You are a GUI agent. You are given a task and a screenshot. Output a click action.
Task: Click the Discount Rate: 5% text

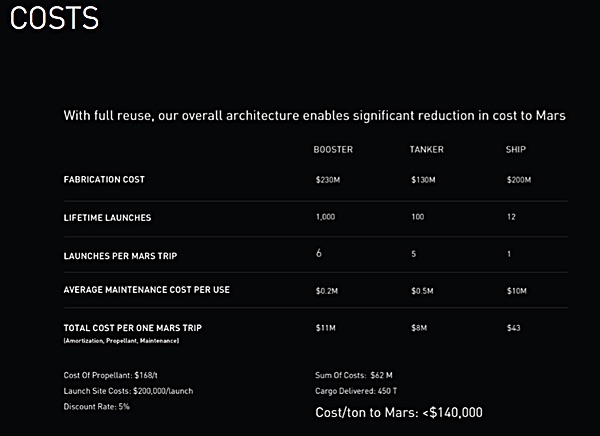coord(95,405)
